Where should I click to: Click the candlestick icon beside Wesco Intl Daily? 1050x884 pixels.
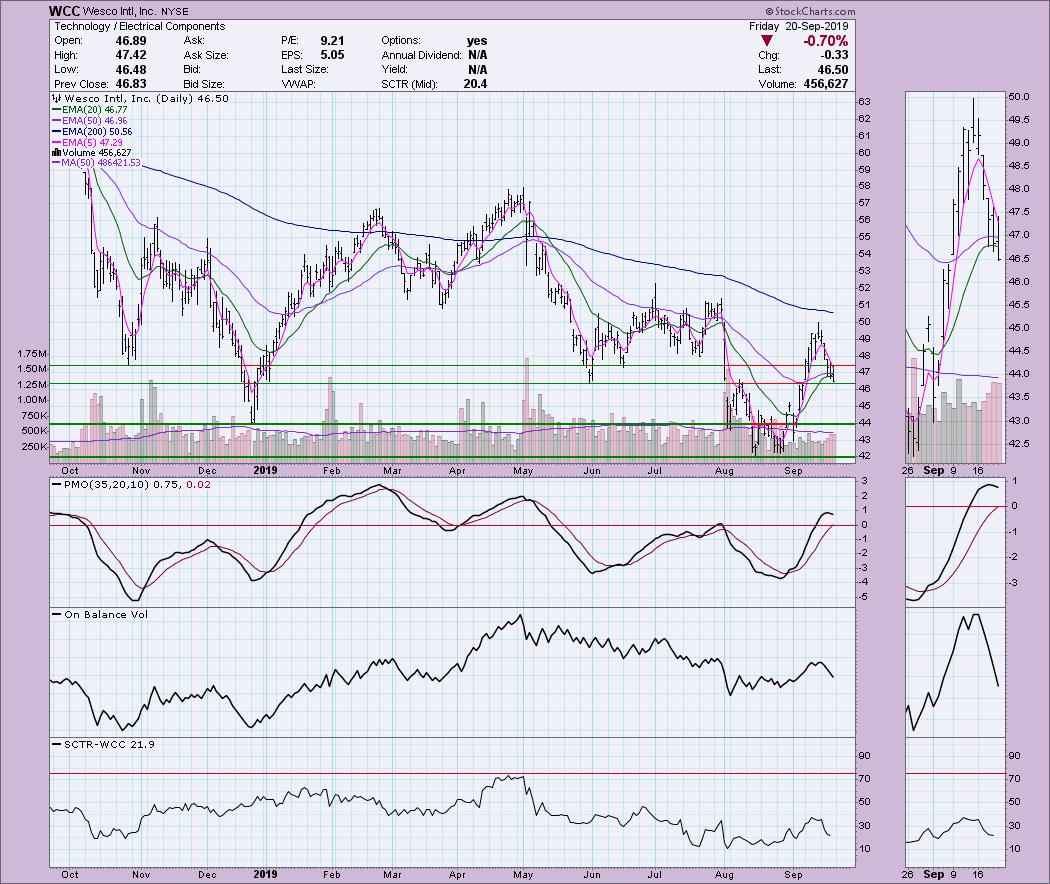(x=55, y=100)
